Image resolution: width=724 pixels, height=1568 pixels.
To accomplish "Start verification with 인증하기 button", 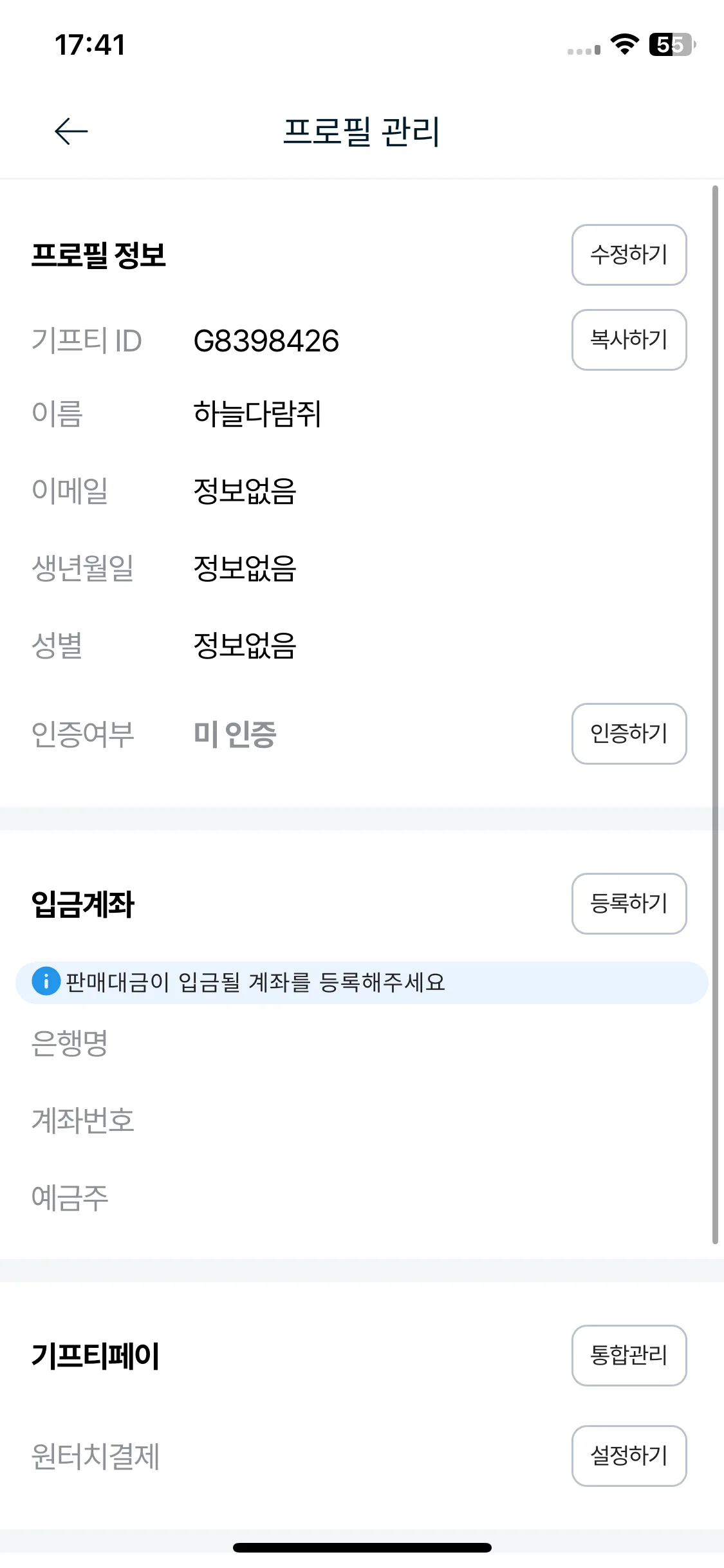I will [629, 734].
